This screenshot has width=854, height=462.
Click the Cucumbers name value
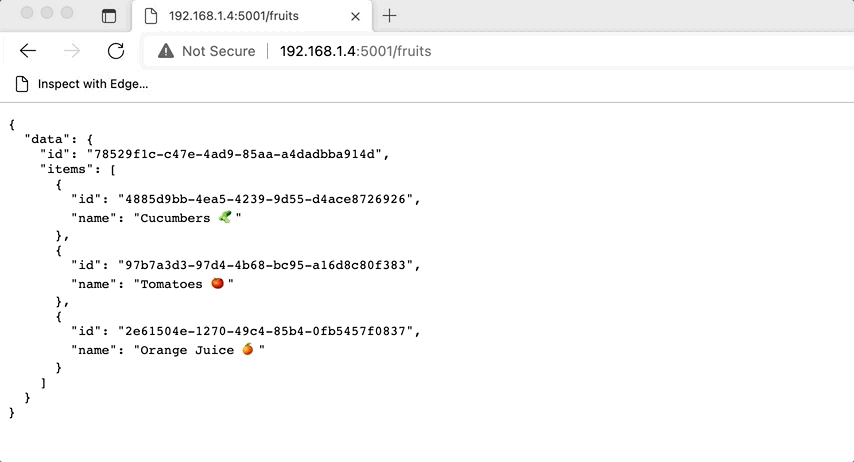tap(187, 218)
